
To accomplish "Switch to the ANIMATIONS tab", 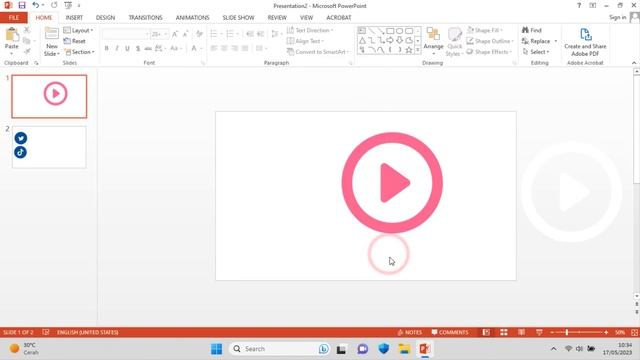I will tap(192, 18).
